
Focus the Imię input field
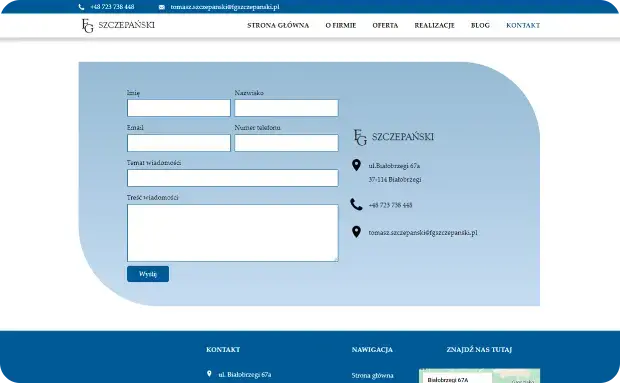click(x=179, y=108)
